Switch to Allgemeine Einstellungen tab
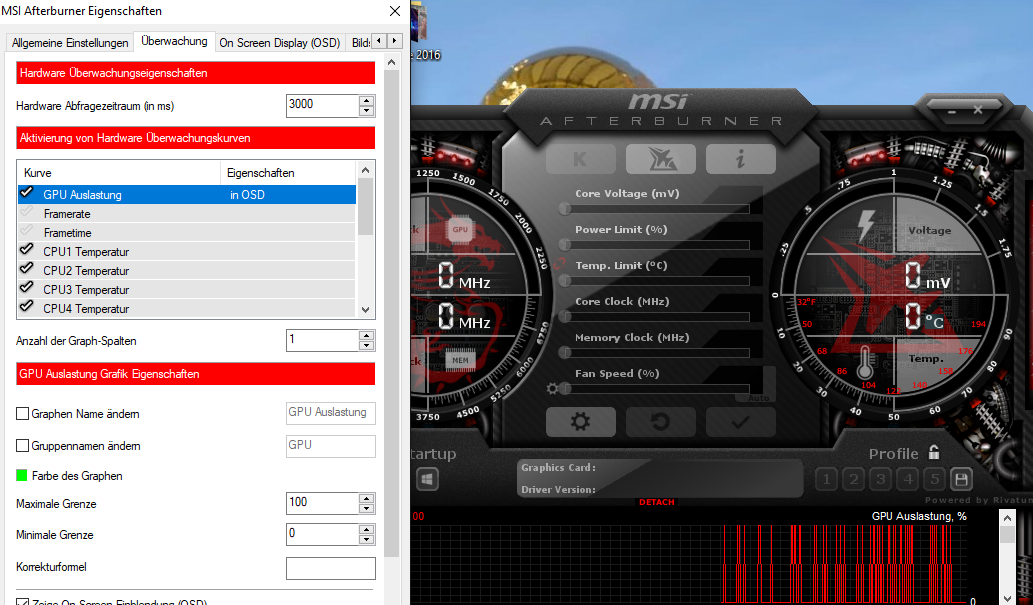1033x605 pixels. coord(70,43)
